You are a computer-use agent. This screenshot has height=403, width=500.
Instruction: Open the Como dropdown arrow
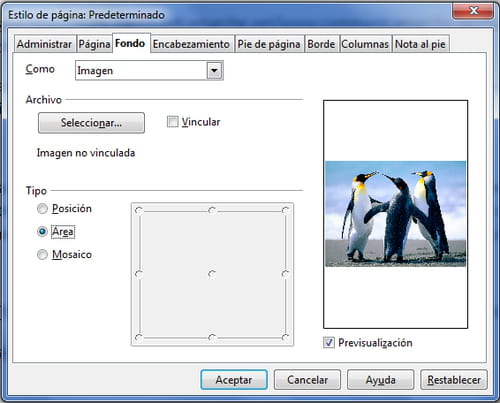[214, 70]
